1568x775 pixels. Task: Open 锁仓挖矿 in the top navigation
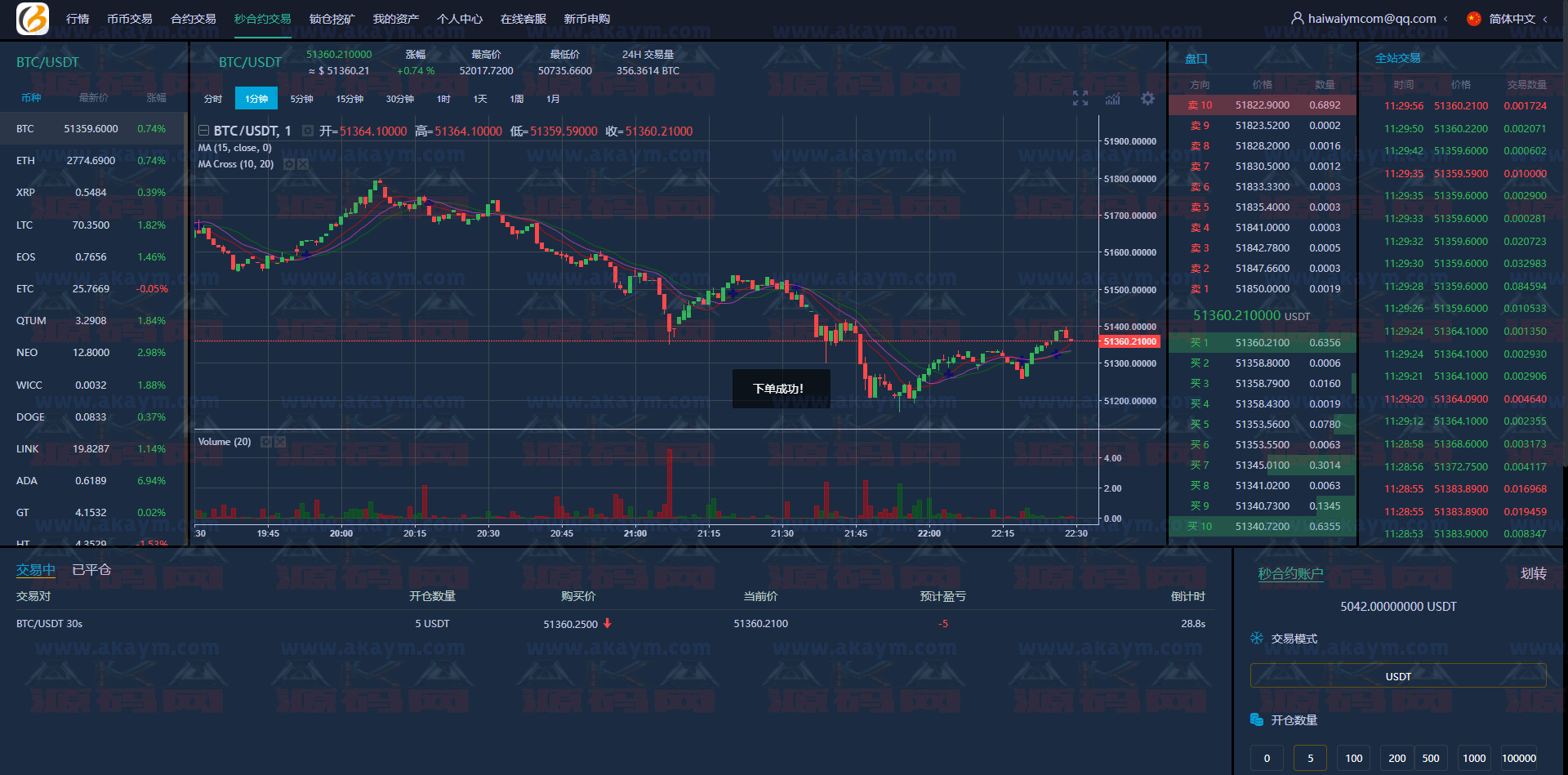[332, 19]
